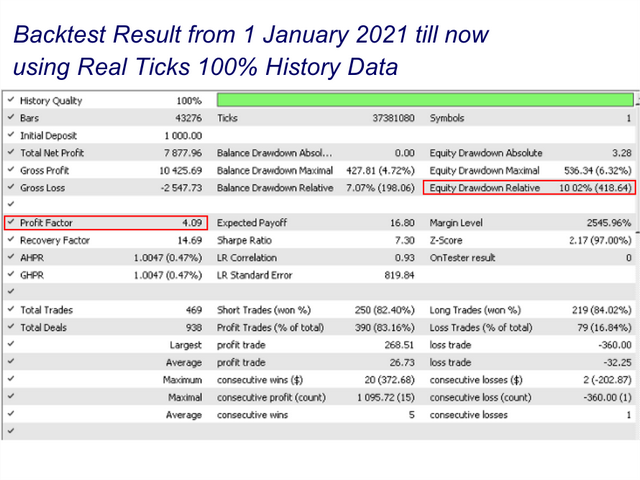Select the consecutive wins value 20 (372.68)

(389, 380)
